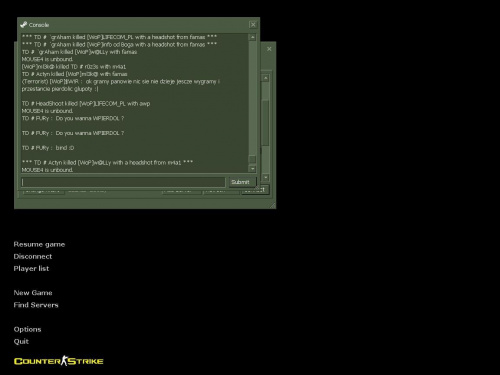
Task: Click the console log scroll-down arrow
Action: pos(252,169)
